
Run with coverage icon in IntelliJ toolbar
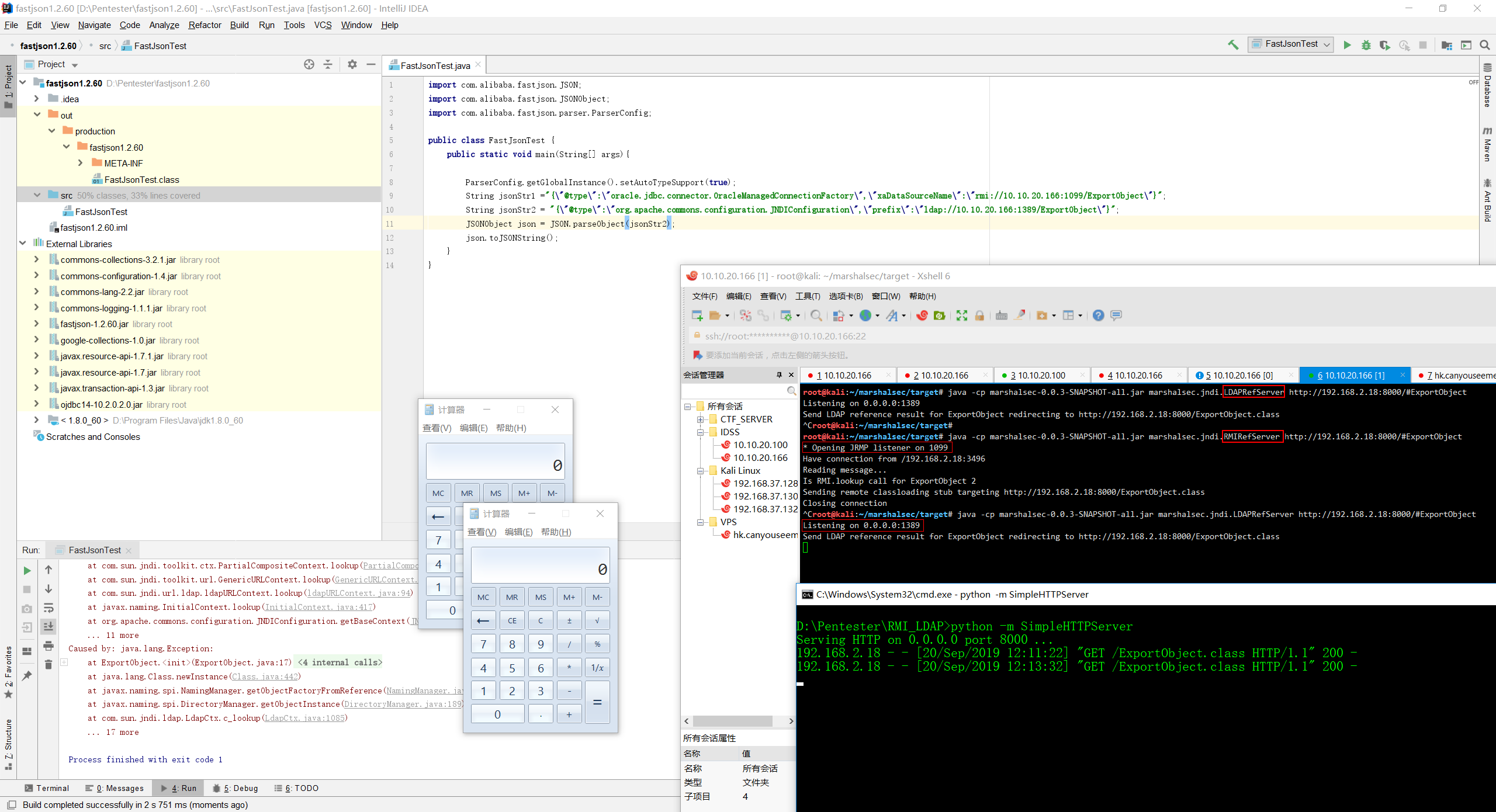pos(1384,45)
